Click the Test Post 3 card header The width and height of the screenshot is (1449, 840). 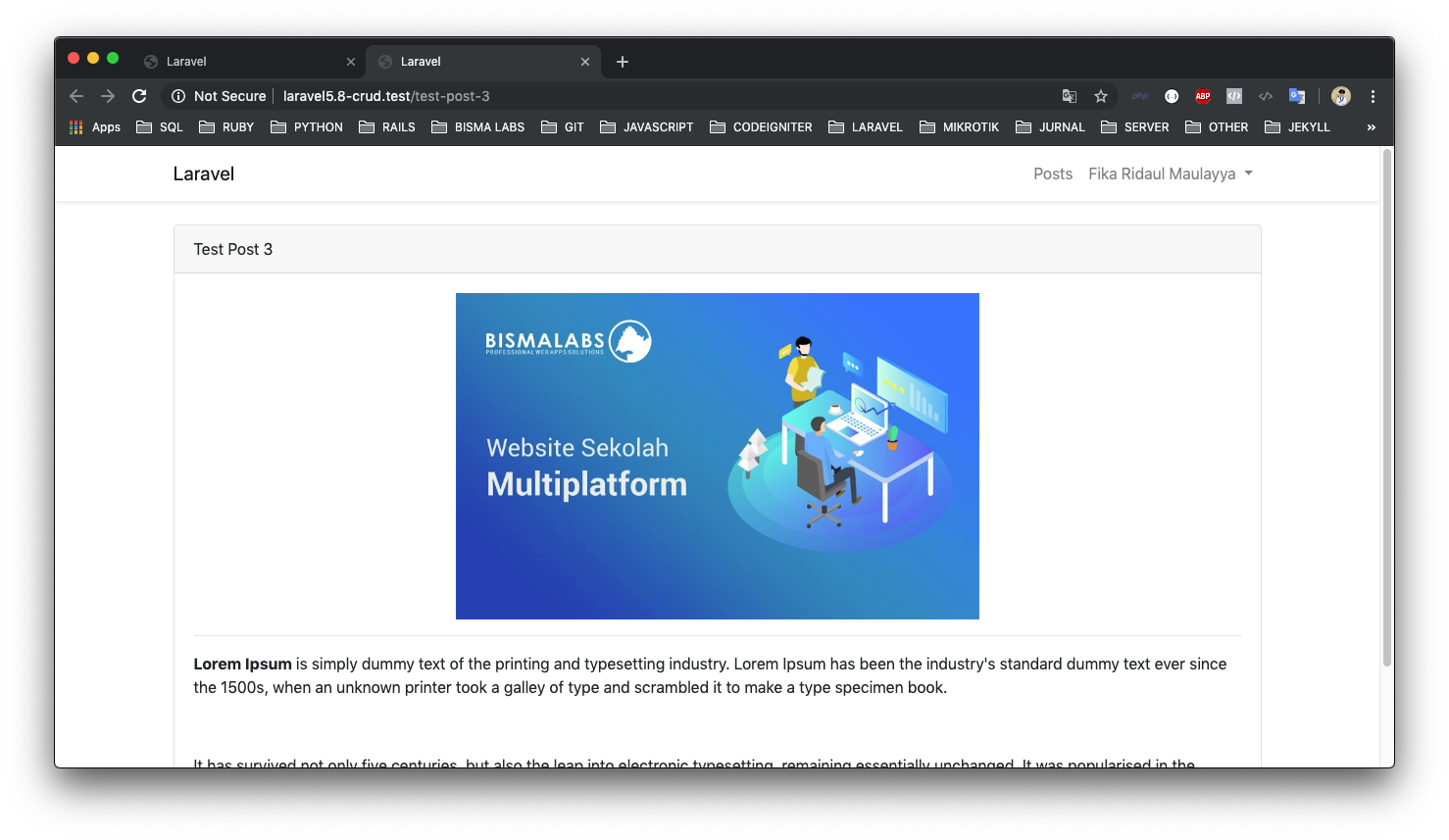(718, 249)
